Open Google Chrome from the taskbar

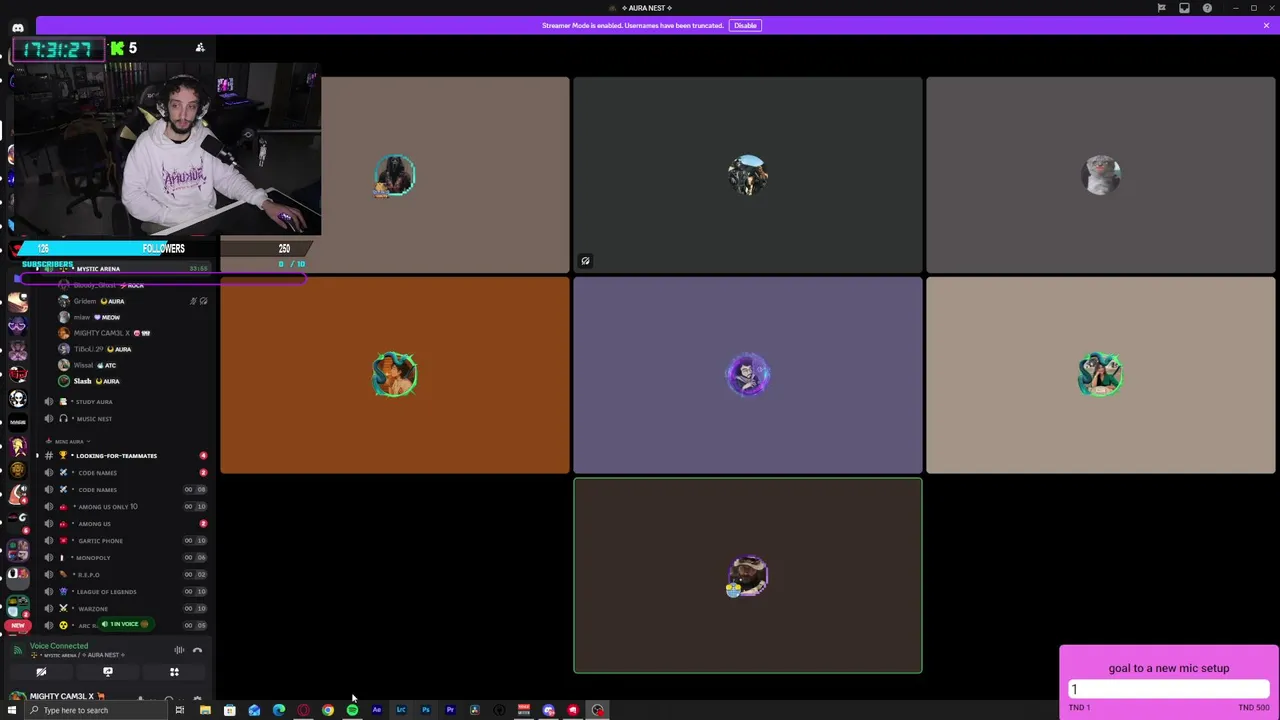327,710
